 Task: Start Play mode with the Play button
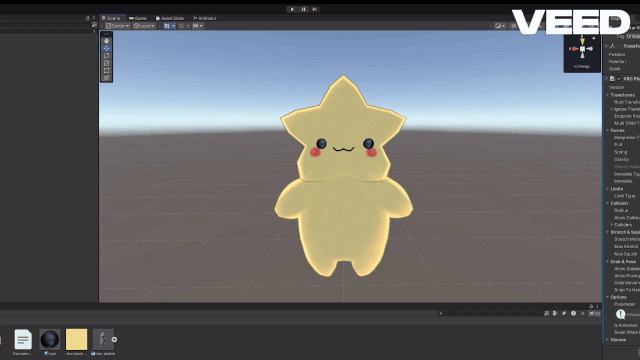point(292,9)
